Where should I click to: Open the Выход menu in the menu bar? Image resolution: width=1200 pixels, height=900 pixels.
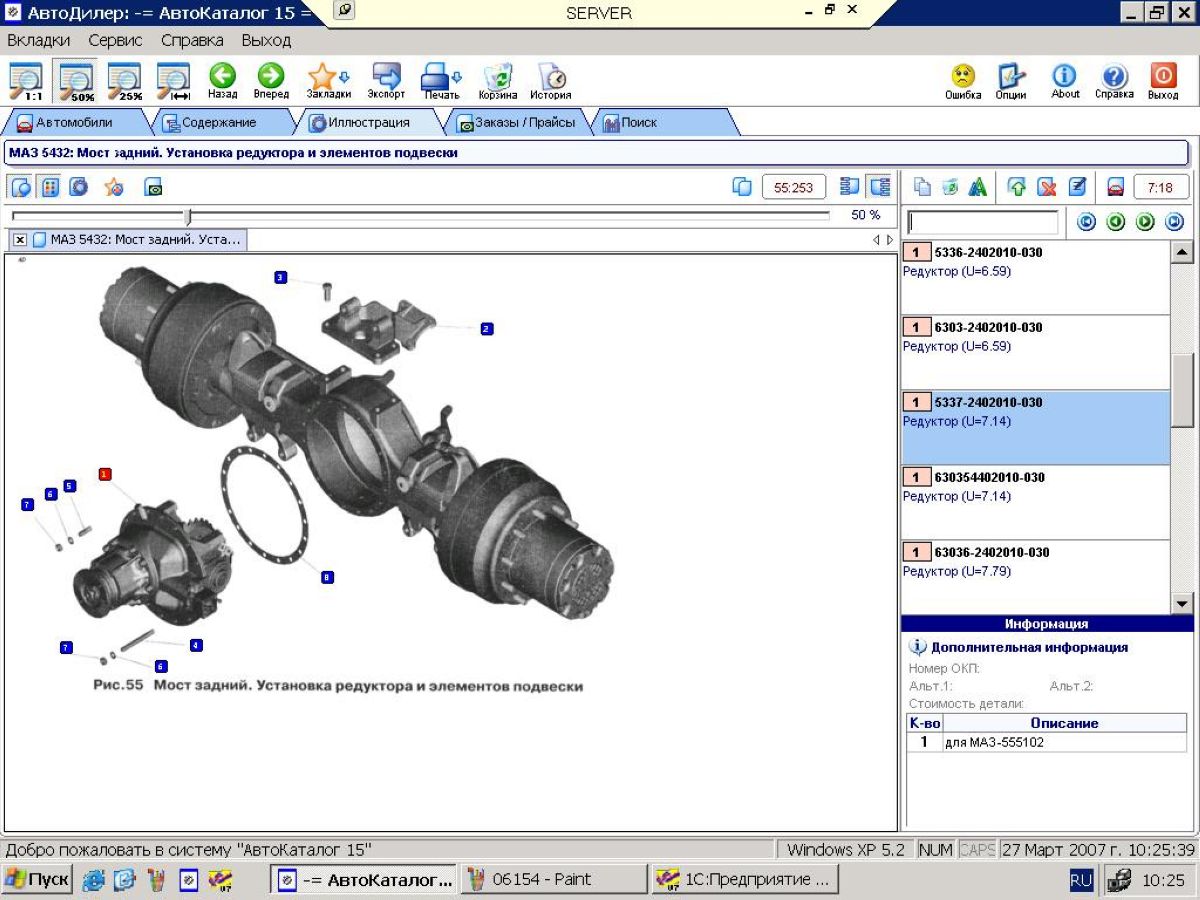pyautogui.click(x=266, y=41)
